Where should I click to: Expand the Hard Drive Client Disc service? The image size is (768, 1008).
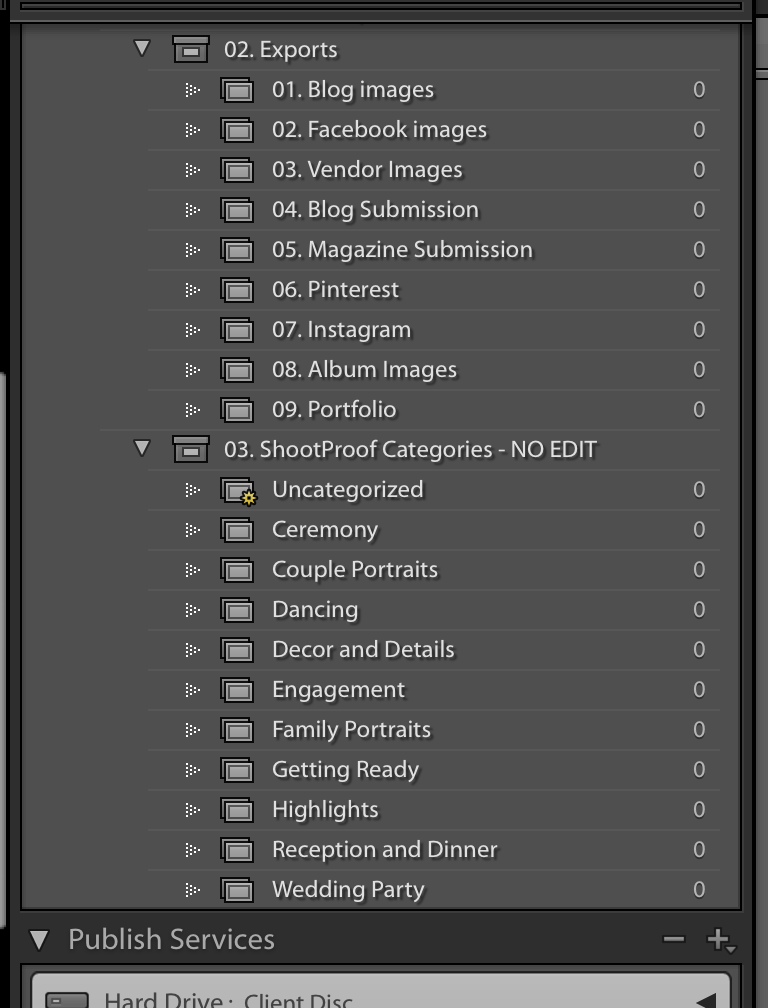coord(706,1002)
